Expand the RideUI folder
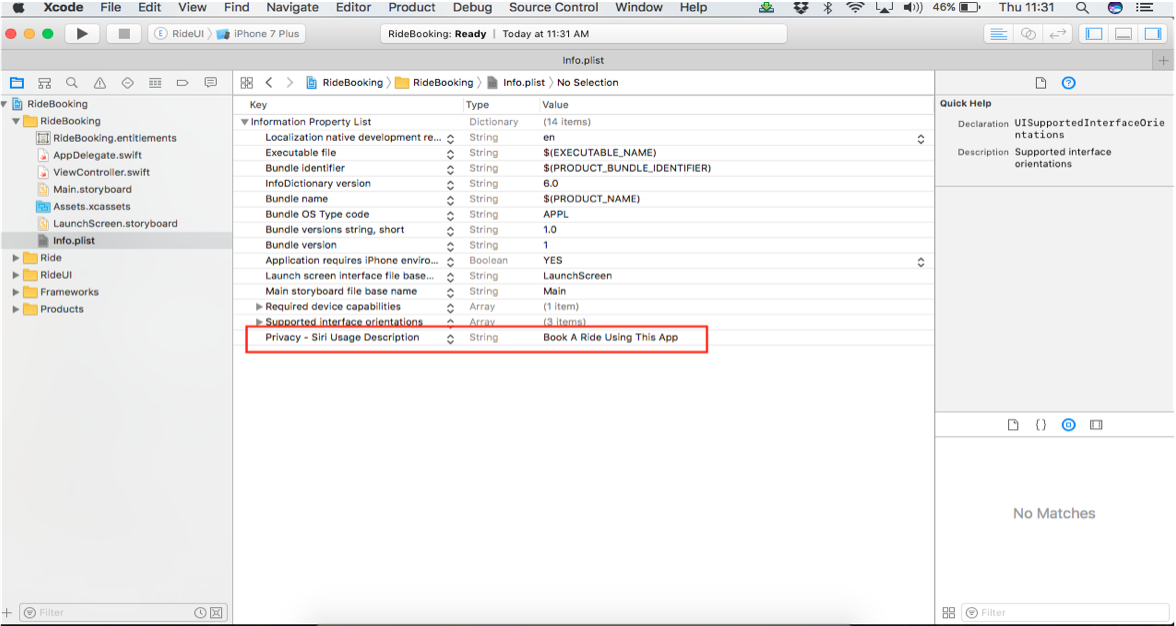 point(16,275)
